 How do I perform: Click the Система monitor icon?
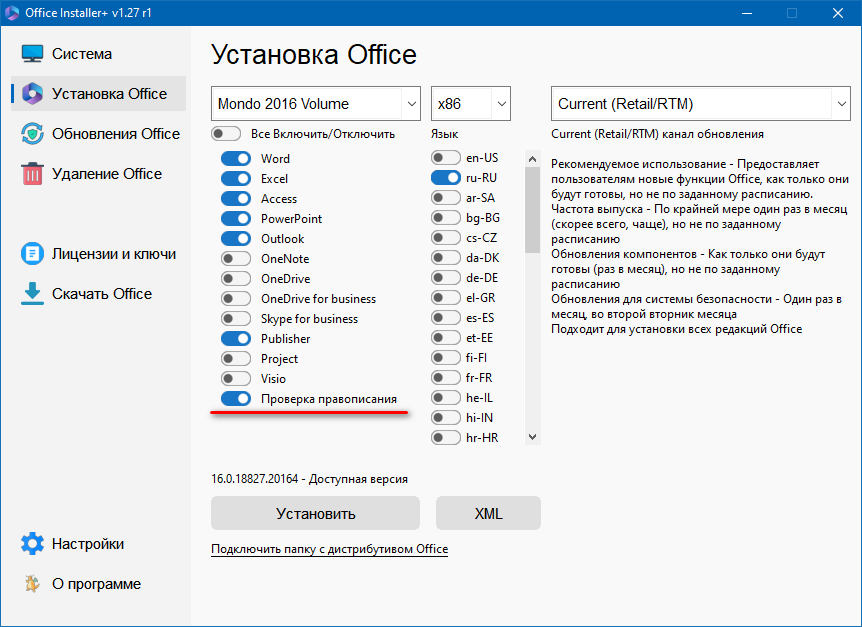pos(32,54)
